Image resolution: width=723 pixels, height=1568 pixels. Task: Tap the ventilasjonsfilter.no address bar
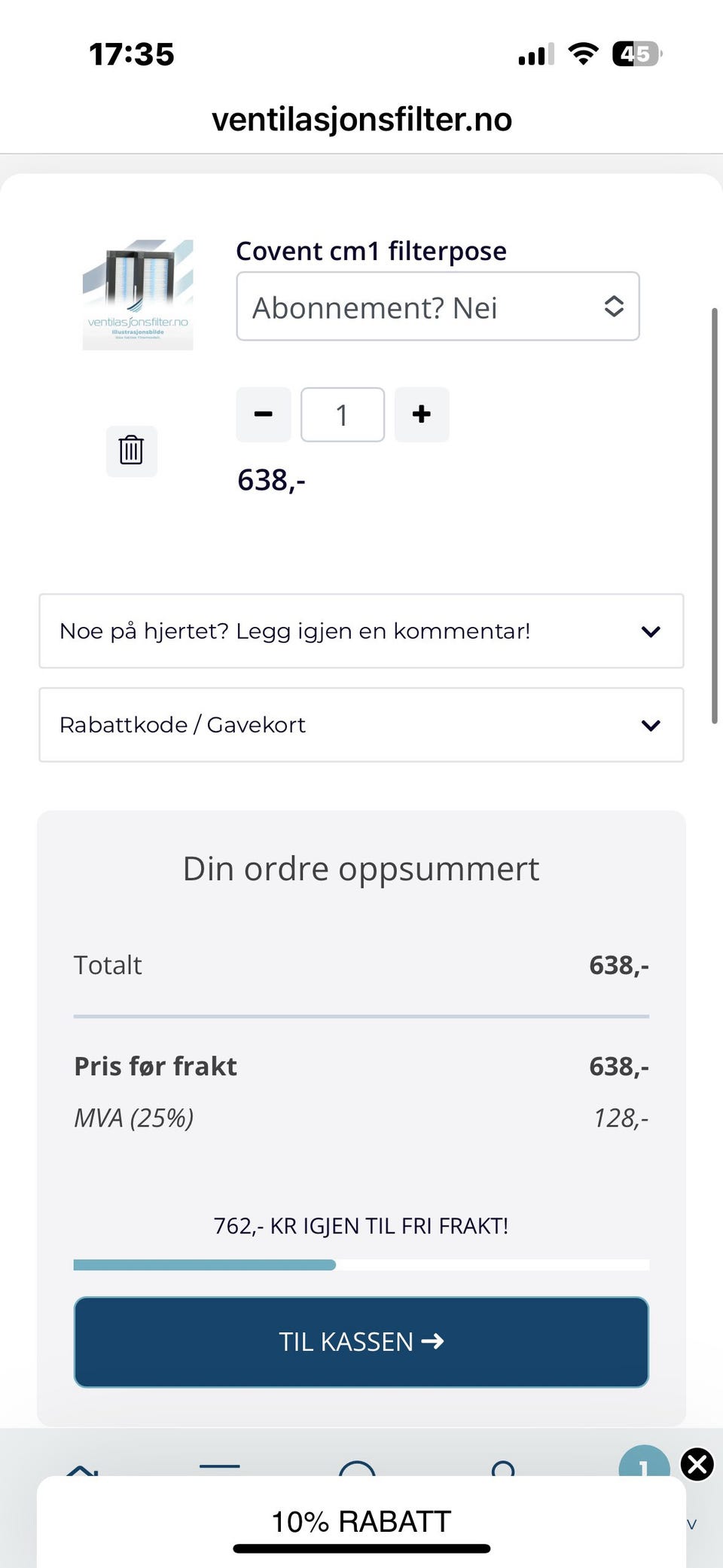361,120
